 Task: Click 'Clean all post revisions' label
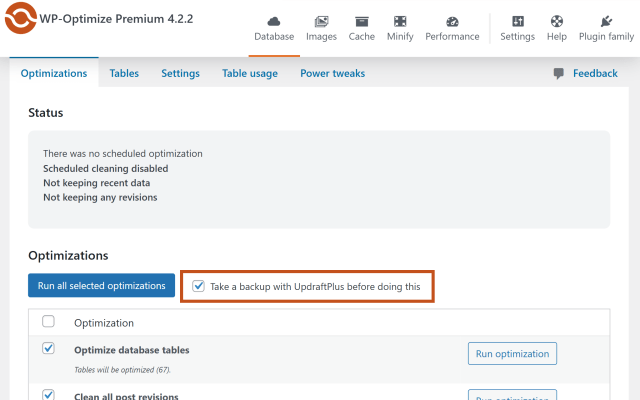coord(126,396)
